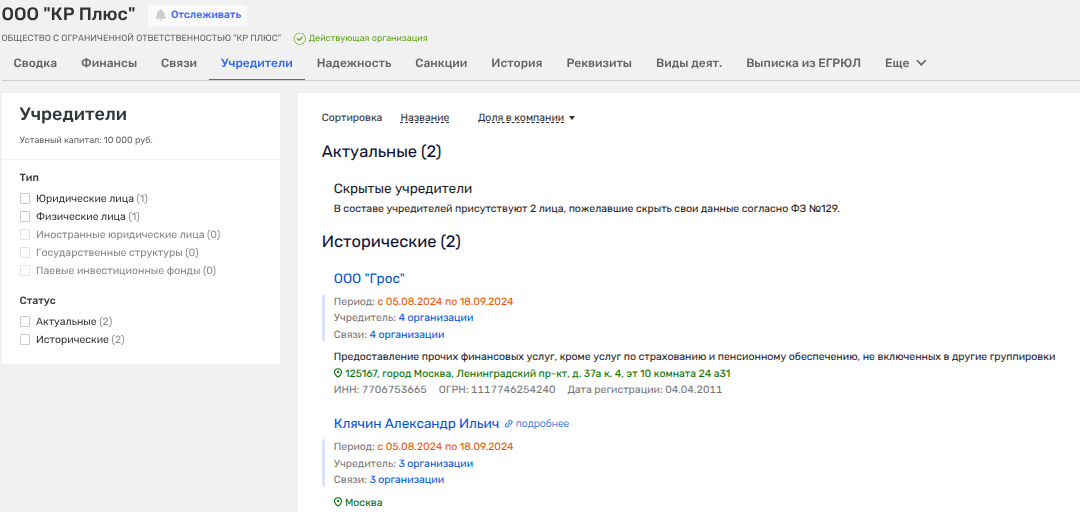Switch to the Финансы tab
The width and height of the screenshot is (1080, 512).
pos(109,63)
